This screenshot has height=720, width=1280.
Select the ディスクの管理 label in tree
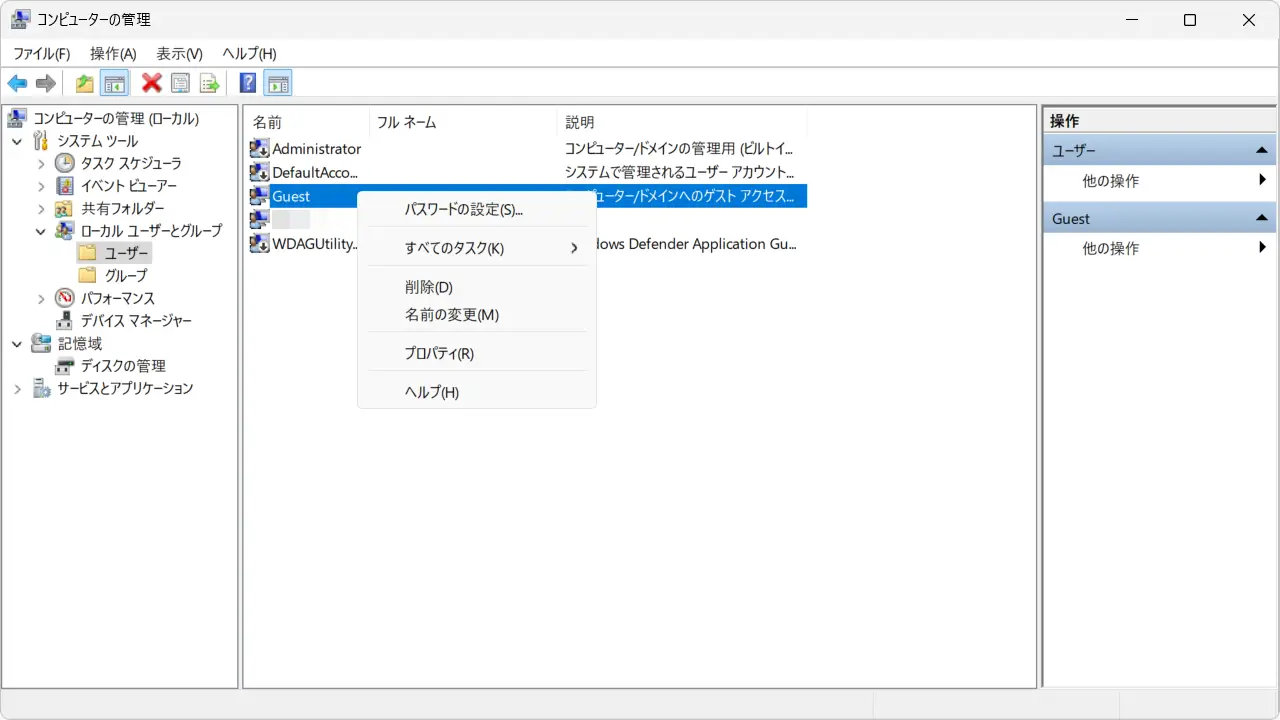coord(123,366)
